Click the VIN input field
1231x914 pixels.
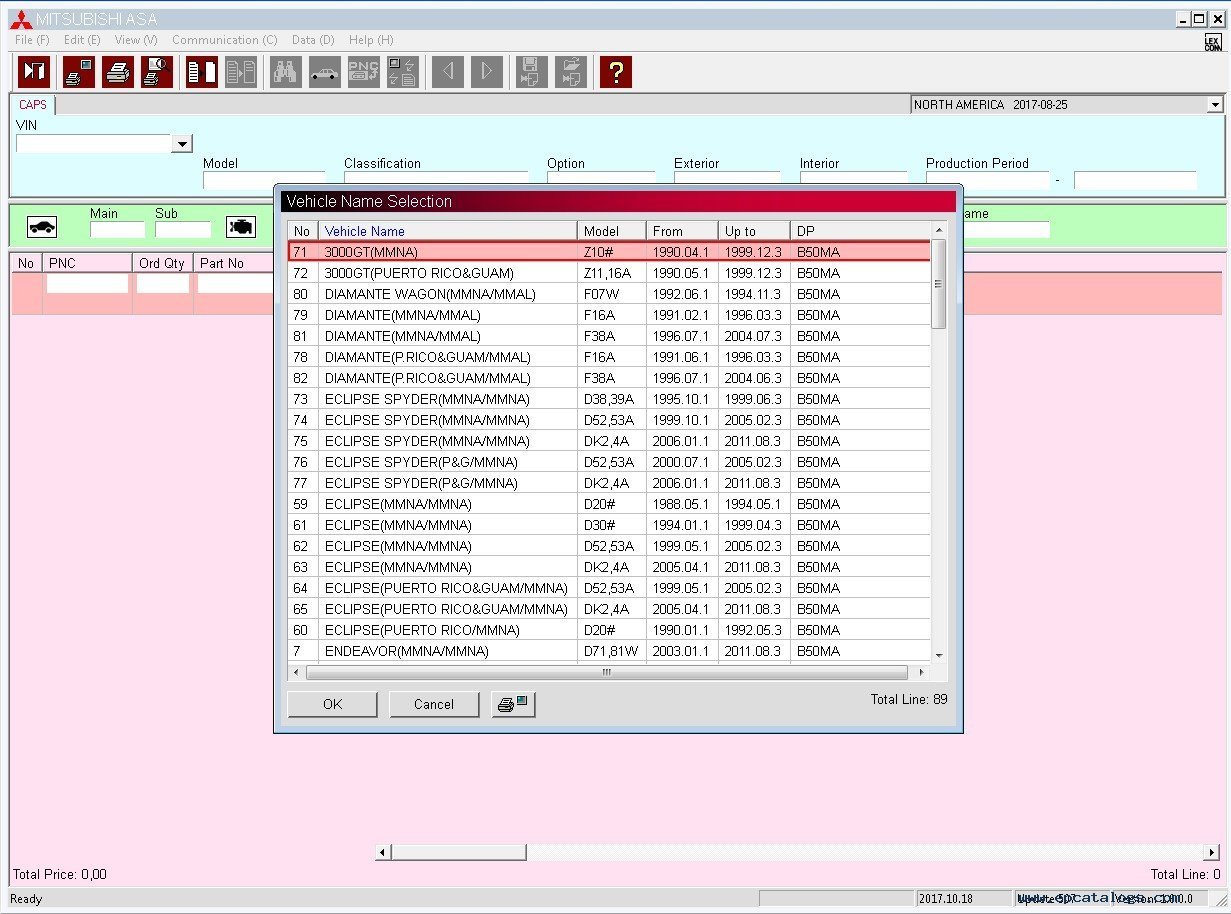[94, 144]
